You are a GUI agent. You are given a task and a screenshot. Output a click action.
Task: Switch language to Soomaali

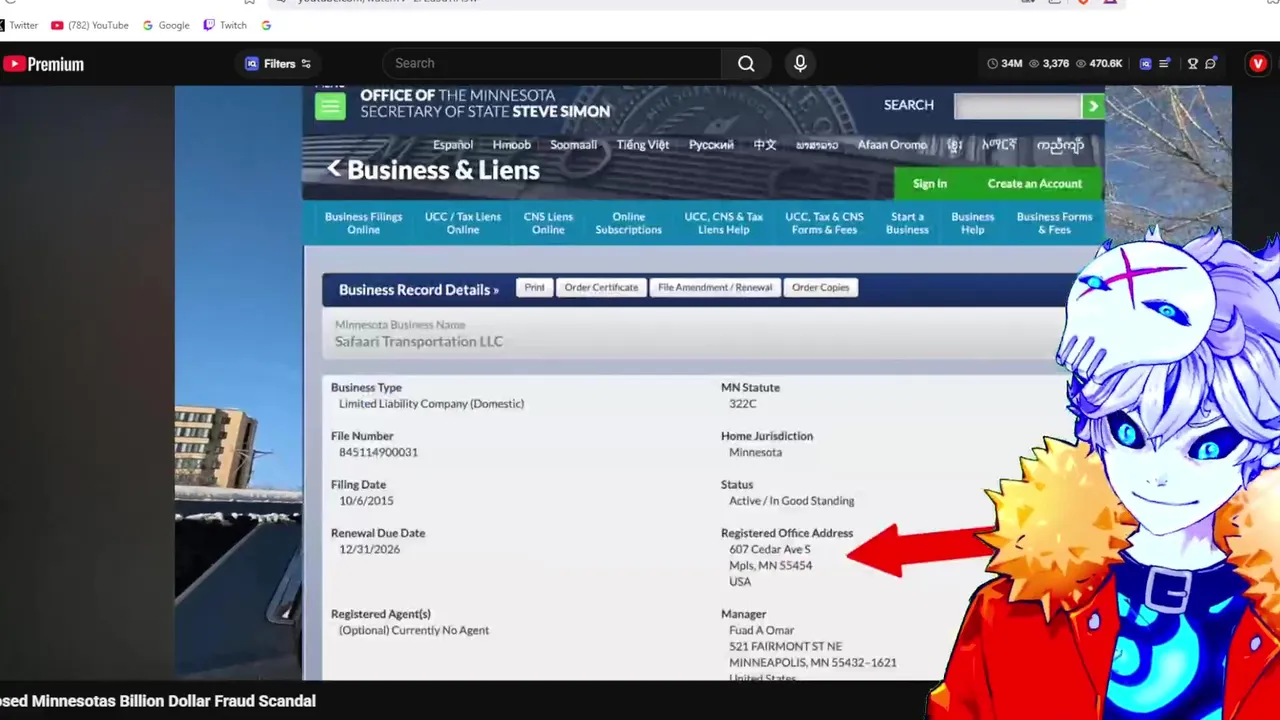tap(573, 145)
